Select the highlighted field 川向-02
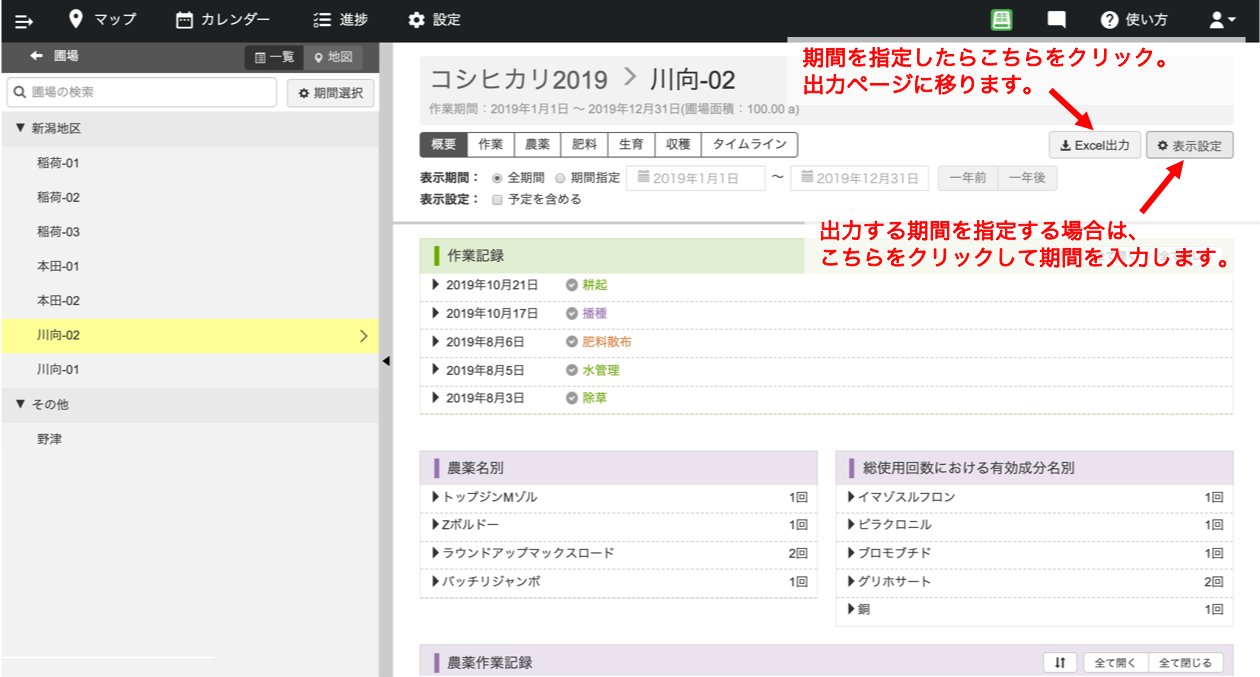1260x677 pixels. [190, 336]
